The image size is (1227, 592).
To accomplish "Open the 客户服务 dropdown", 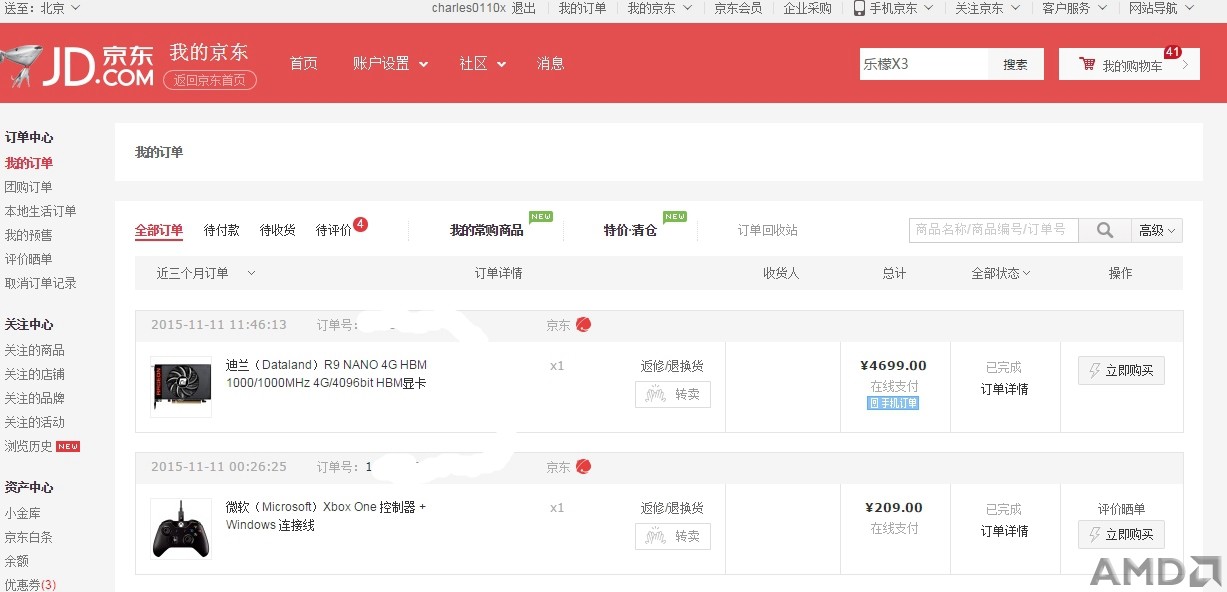I will 1074,8.
